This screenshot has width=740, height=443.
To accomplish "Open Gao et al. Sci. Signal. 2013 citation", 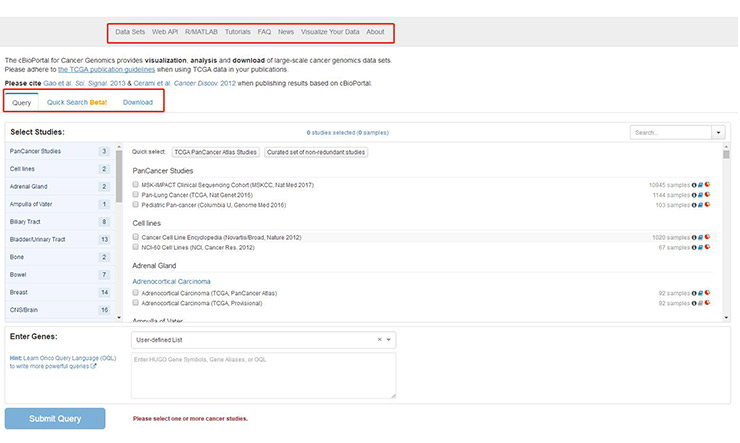I will (x=84, y=84).
